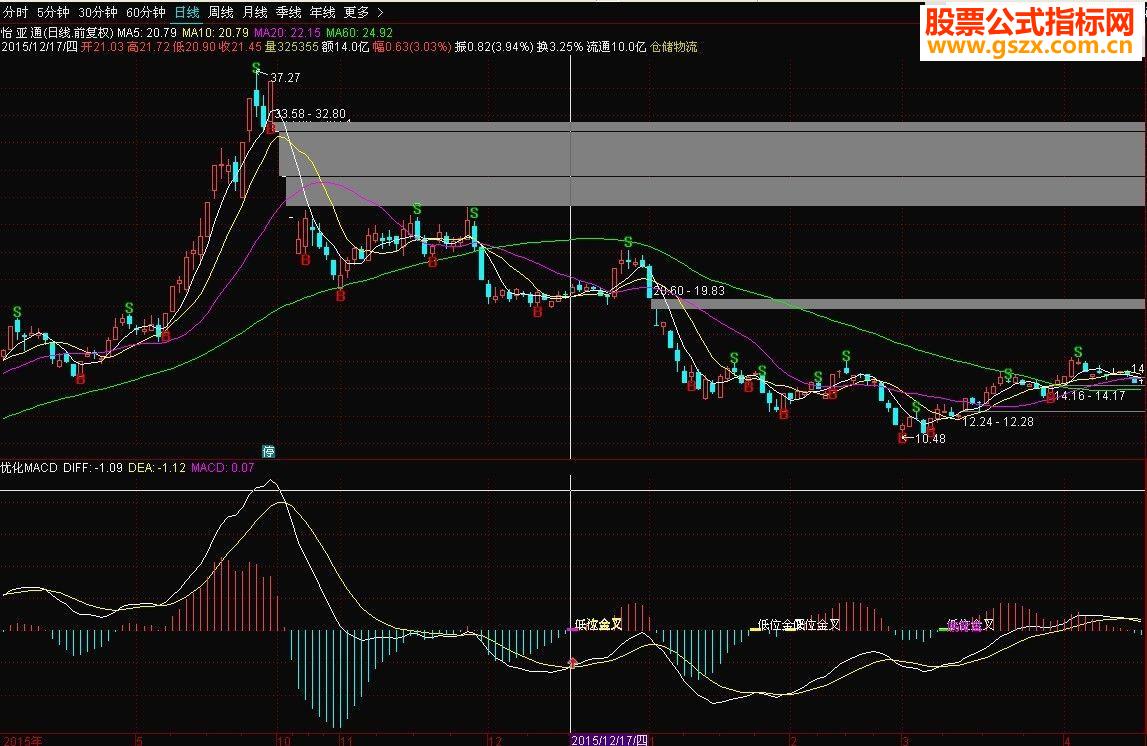
Task: Click the MACD: 0.07 value label
Action: click(222, 467)
